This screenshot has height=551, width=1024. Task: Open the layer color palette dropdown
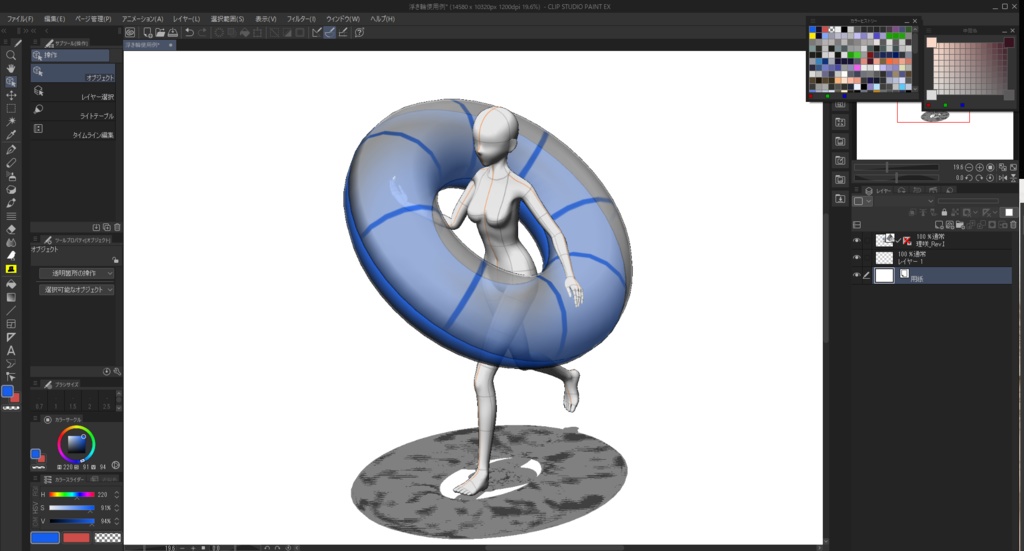click(x=863, y=201)
